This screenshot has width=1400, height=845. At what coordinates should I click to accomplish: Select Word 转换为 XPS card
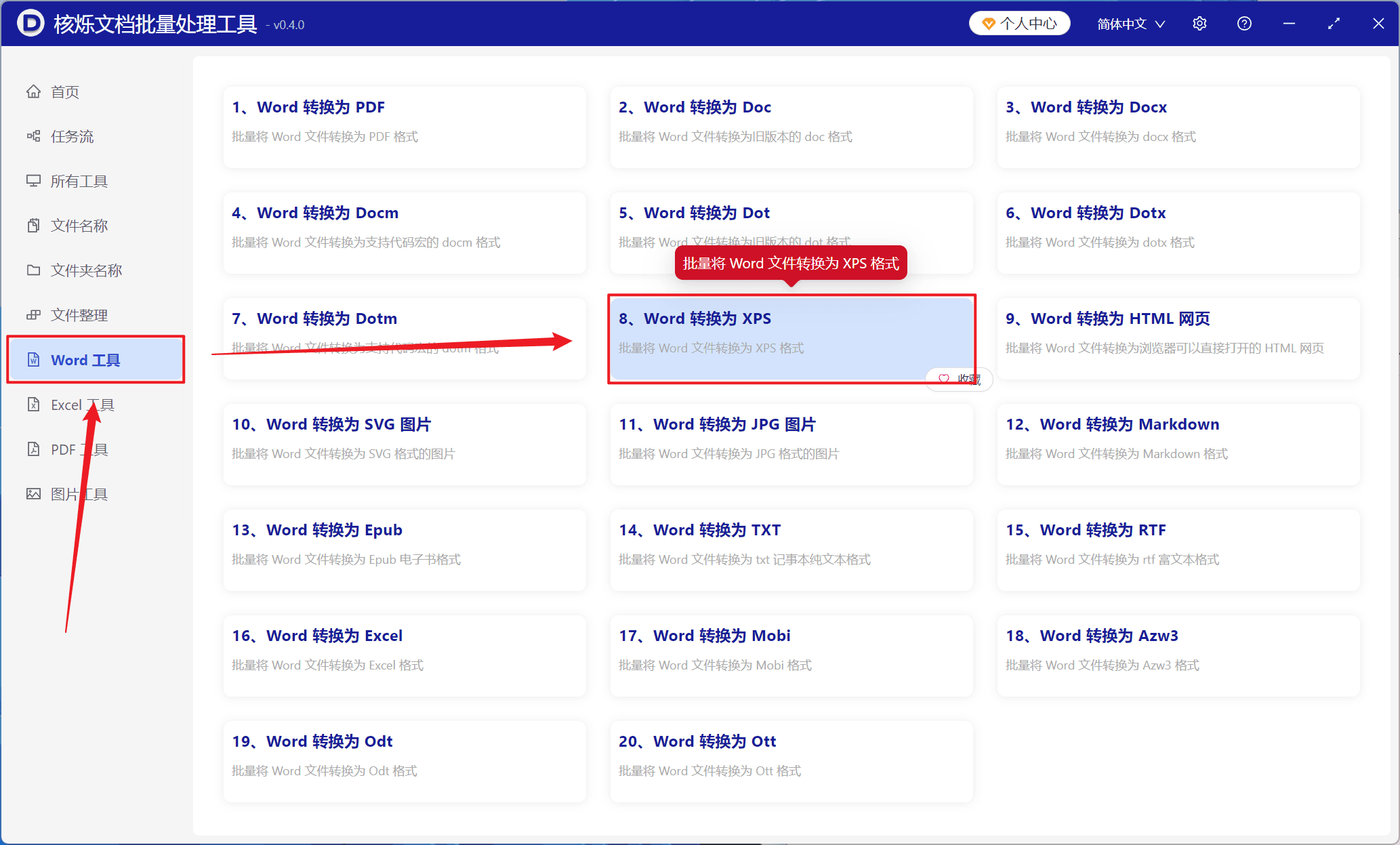pos(791,338)
